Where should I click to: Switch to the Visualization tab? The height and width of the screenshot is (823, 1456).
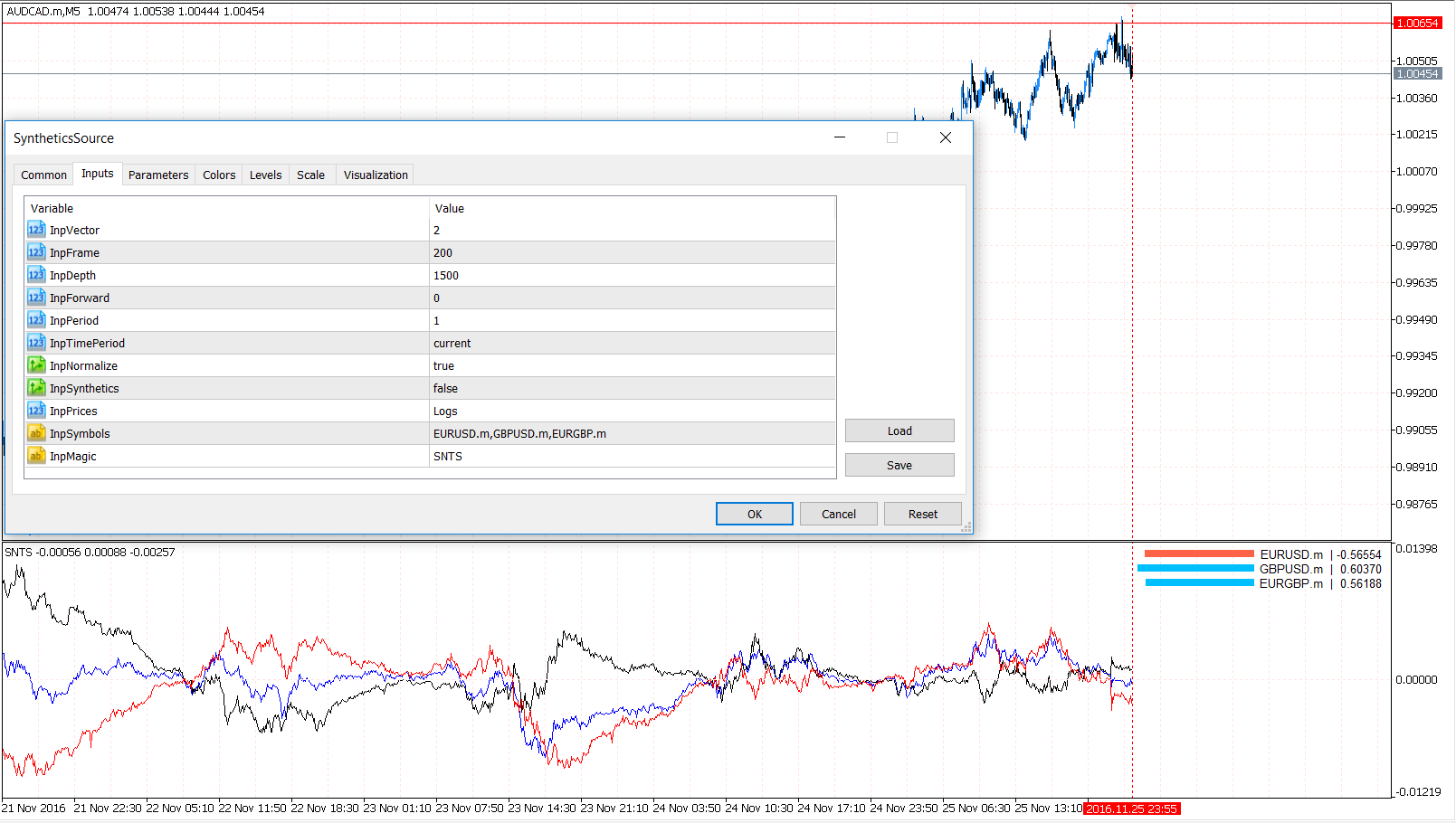tap(375, 175)
